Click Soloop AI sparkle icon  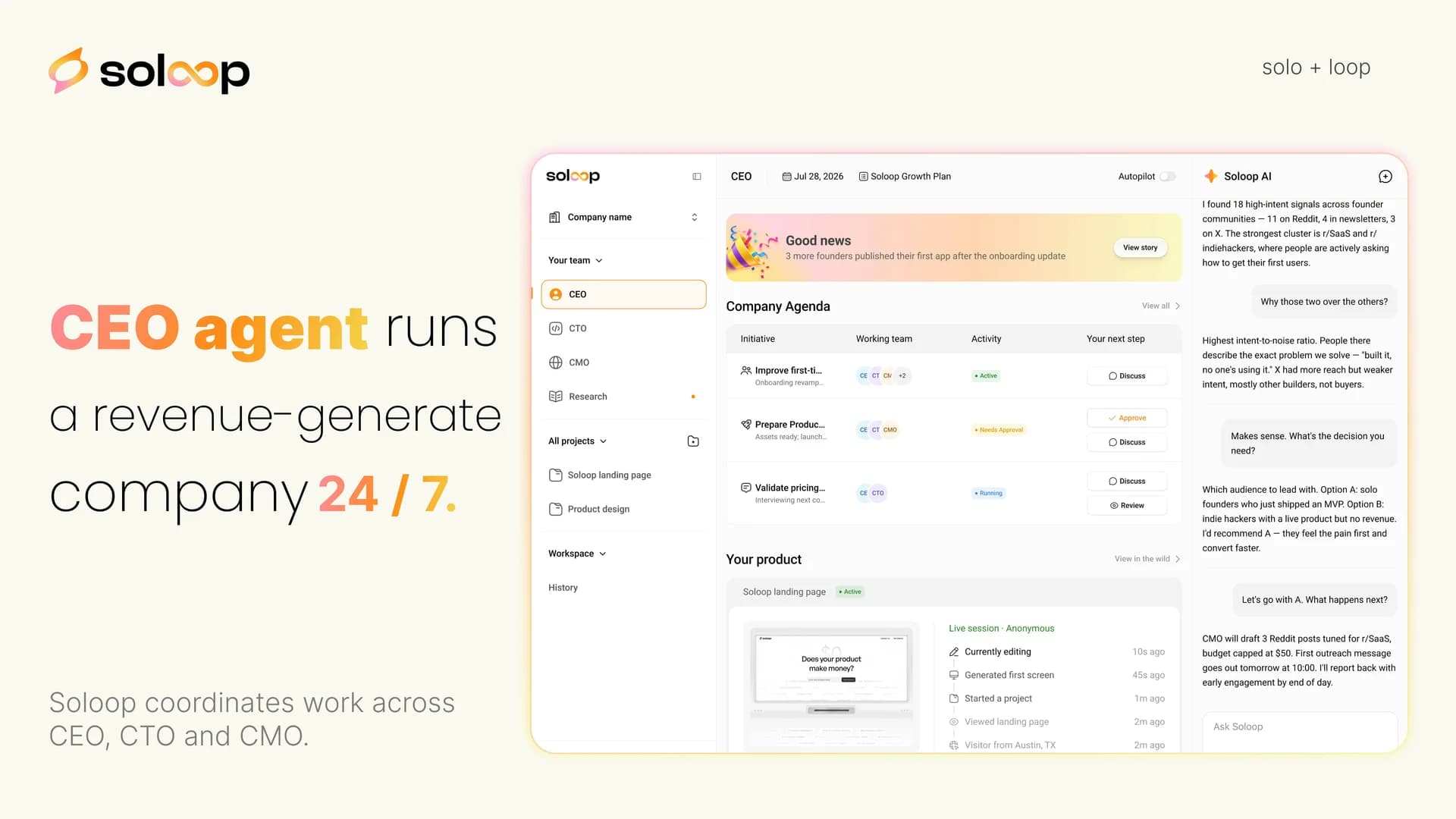click(x=1211, y=176)
